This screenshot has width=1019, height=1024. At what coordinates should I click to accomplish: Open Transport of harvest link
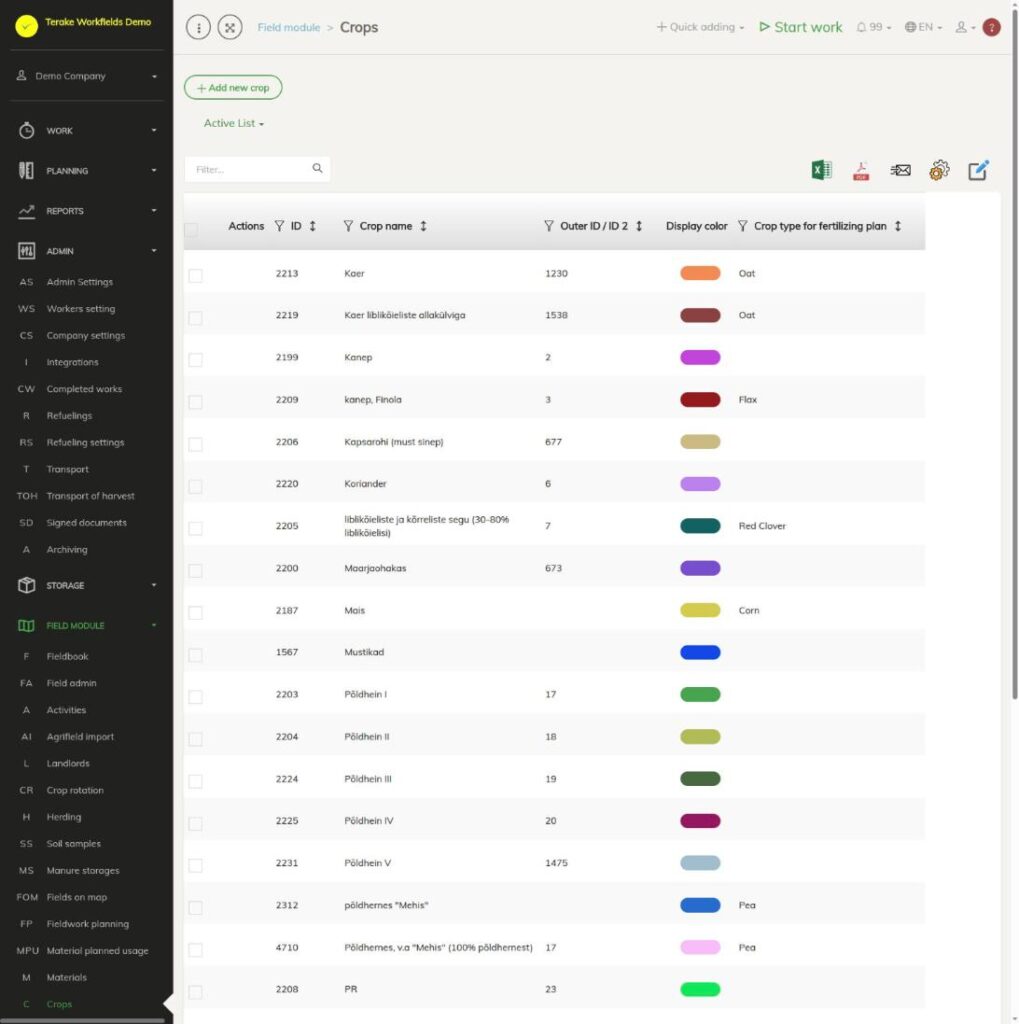[91, 496]
